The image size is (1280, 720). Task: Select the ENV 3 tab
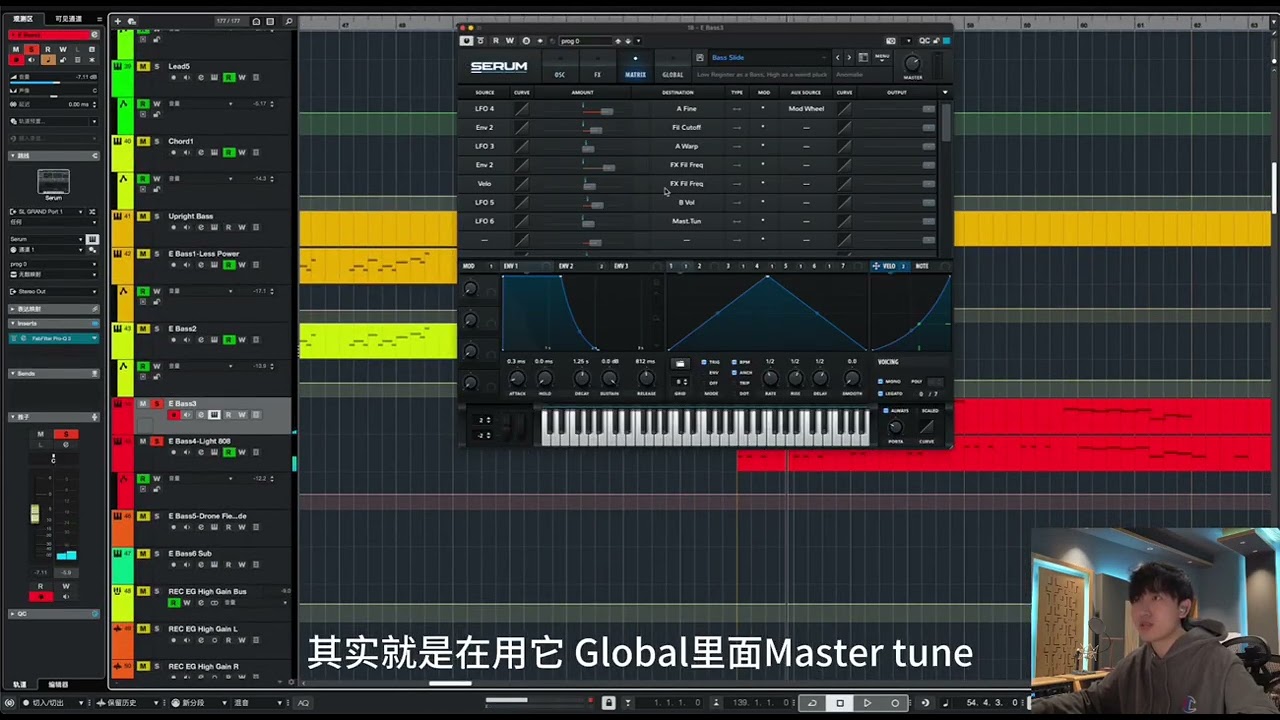(621, 266)
